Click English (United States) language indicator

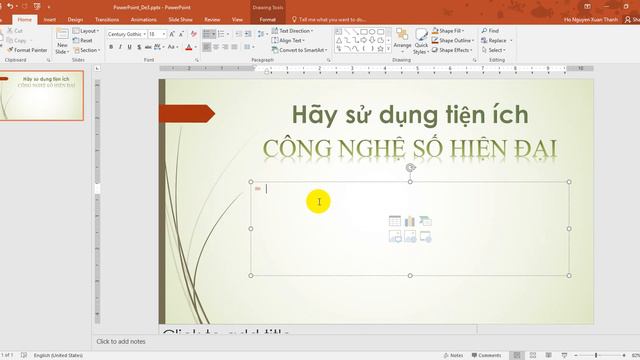click(x=58, y=356)
